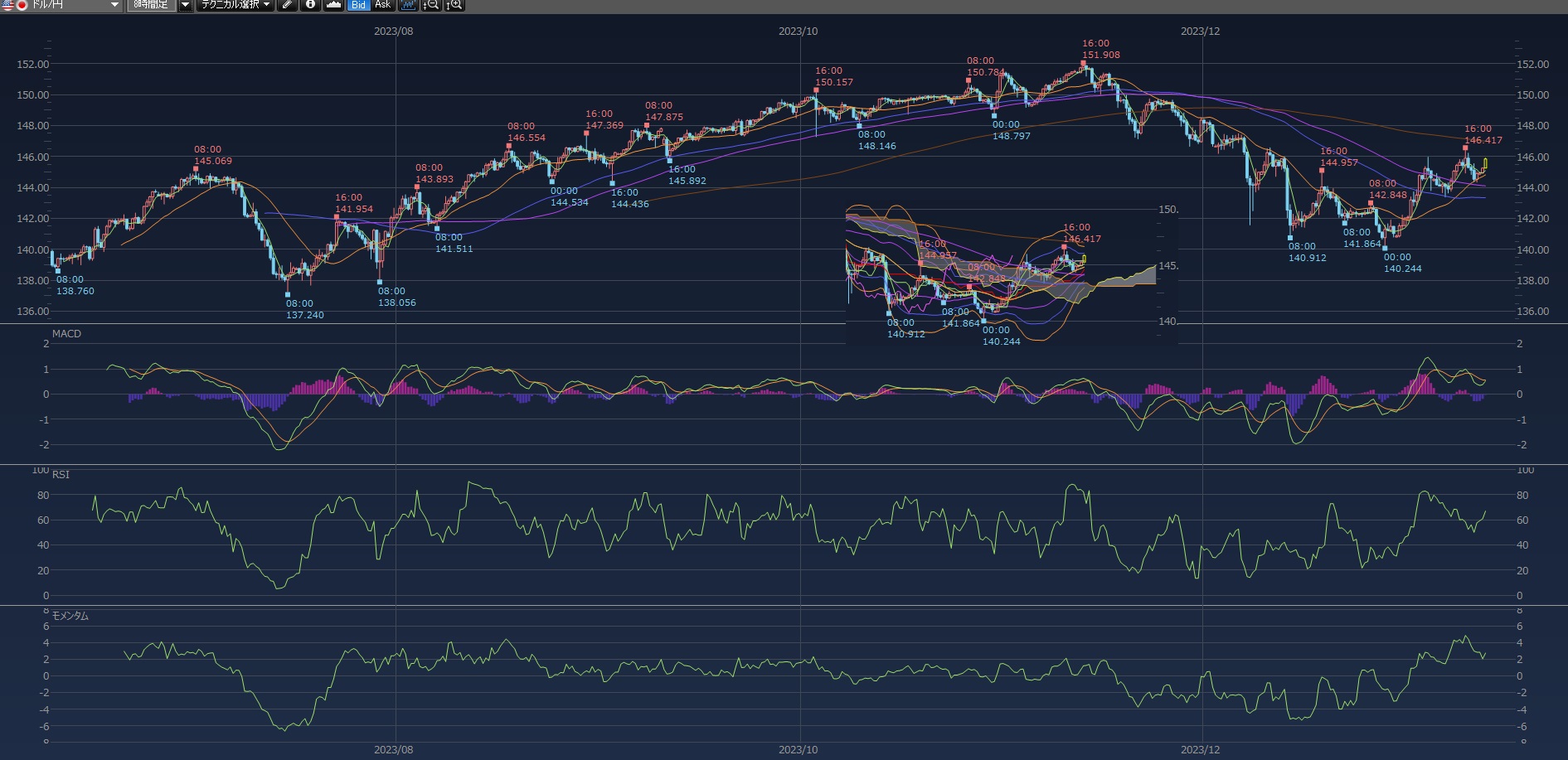
Task: Click the 8時間足 timeframe button
Action: point(152,5)
